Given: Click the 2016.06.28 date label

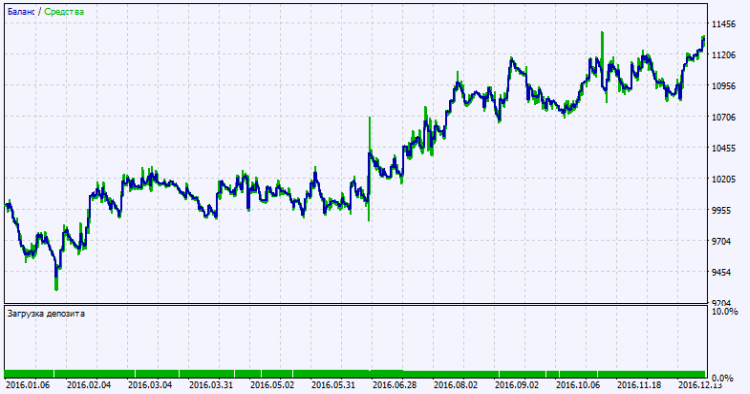Looking at the screenshot, I should 395,385.
